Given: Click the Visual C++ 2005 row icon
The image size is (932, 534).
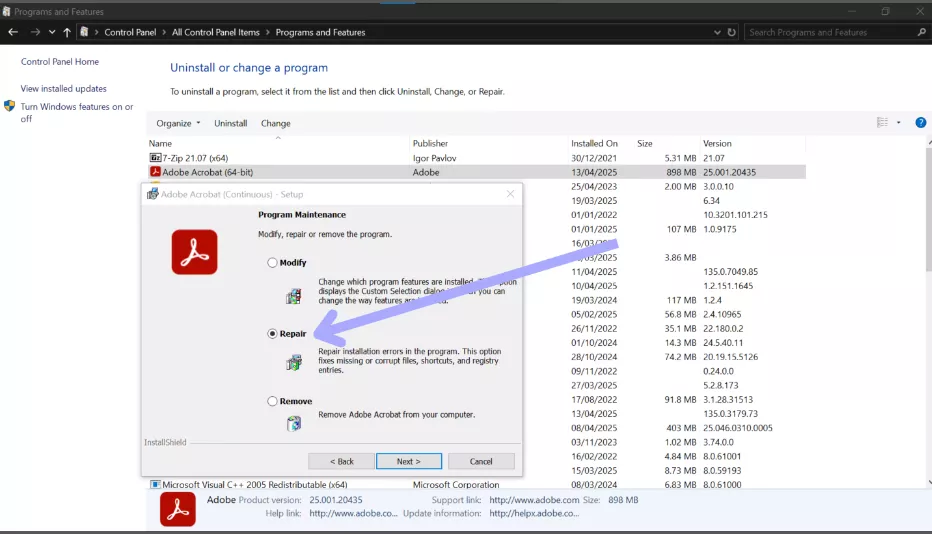Looking at the screenshot, I should (155, 485).
